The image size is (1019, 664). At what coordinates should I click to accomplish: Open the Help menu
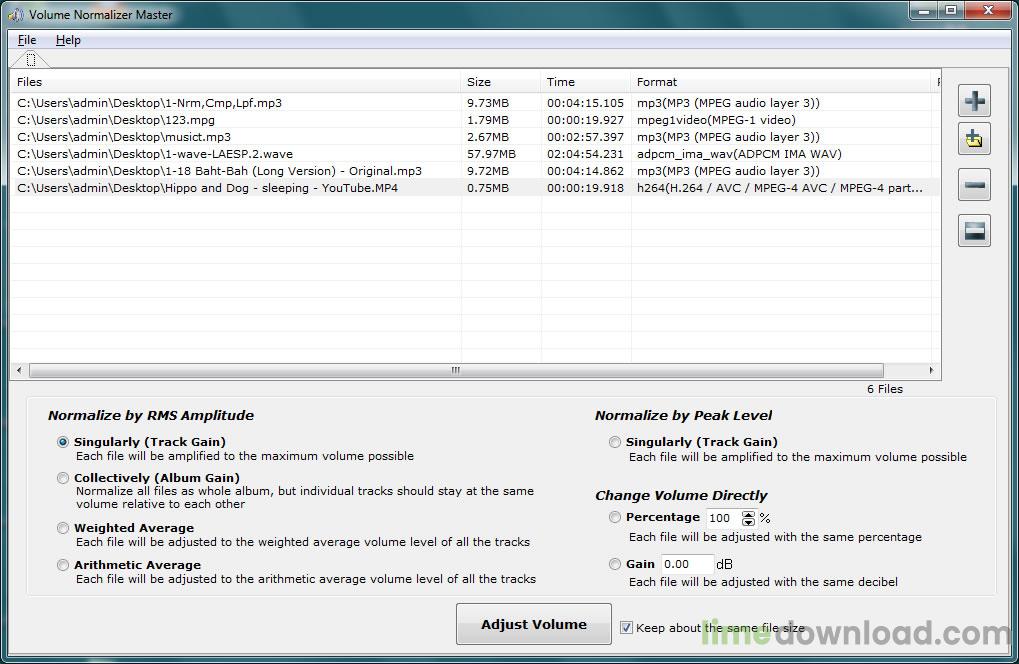[68, 40]
